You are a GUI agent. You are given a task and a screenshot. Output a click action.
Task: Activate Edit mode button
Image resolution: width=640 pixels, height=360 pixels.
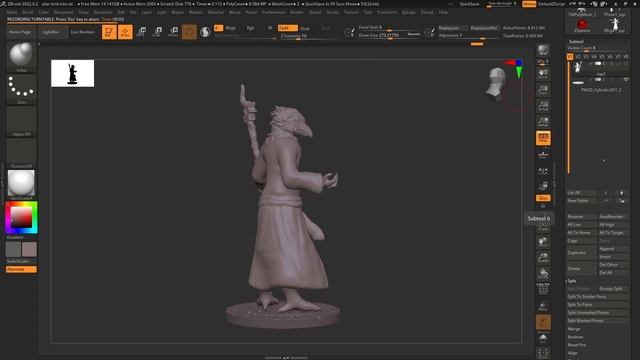pos(109,32)
